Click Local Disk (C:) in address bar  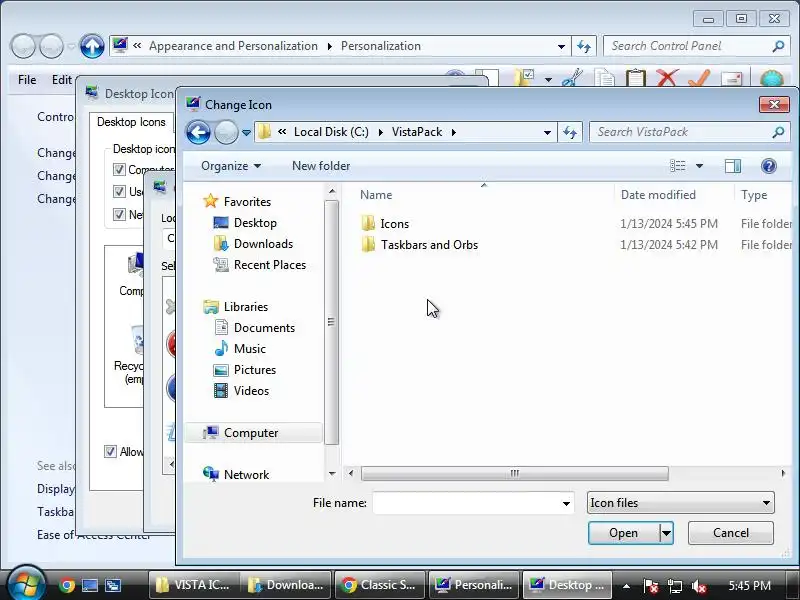(331, 132)
